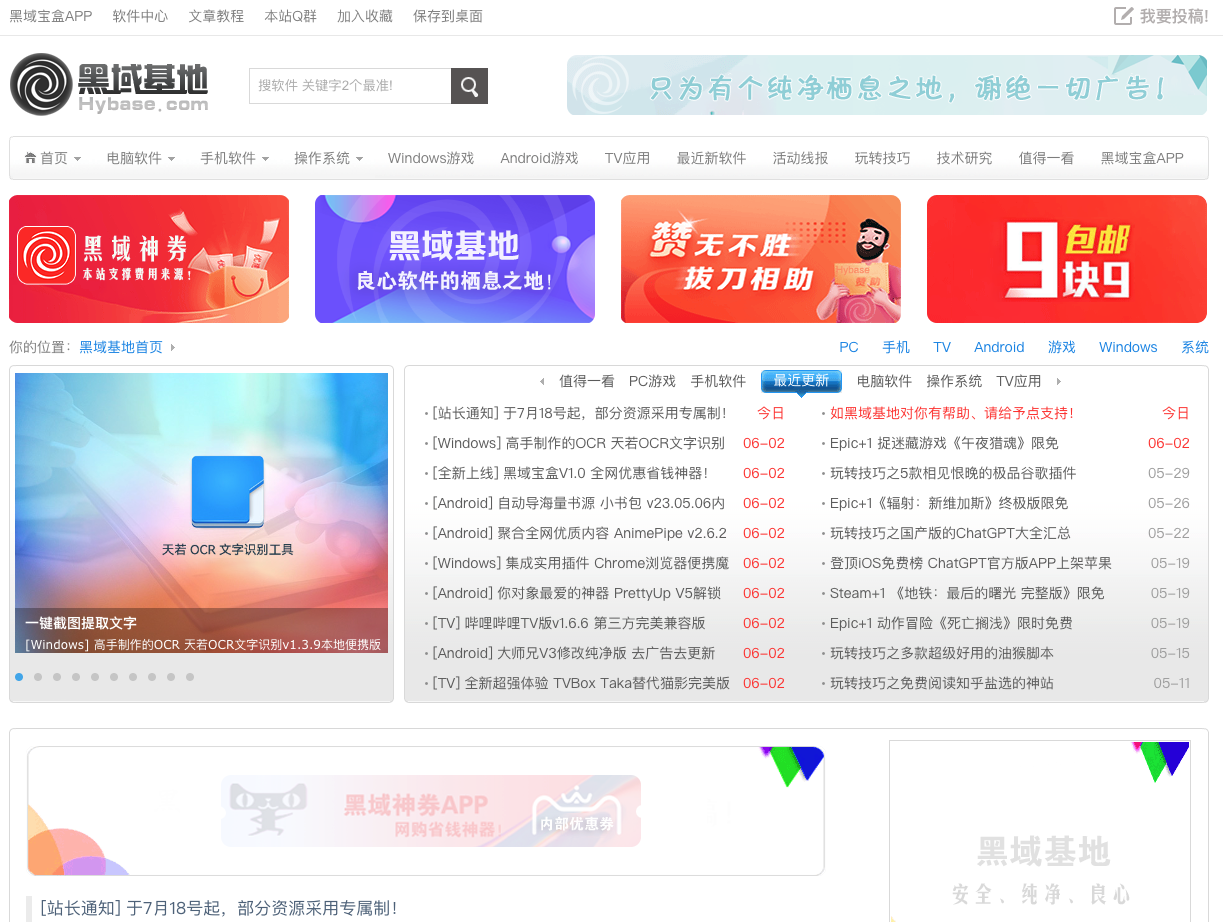Image resolution: width=1223 pixels, height=922 pixels.
Task: Open the Android quick category link
Action: (x=999, y=347)
